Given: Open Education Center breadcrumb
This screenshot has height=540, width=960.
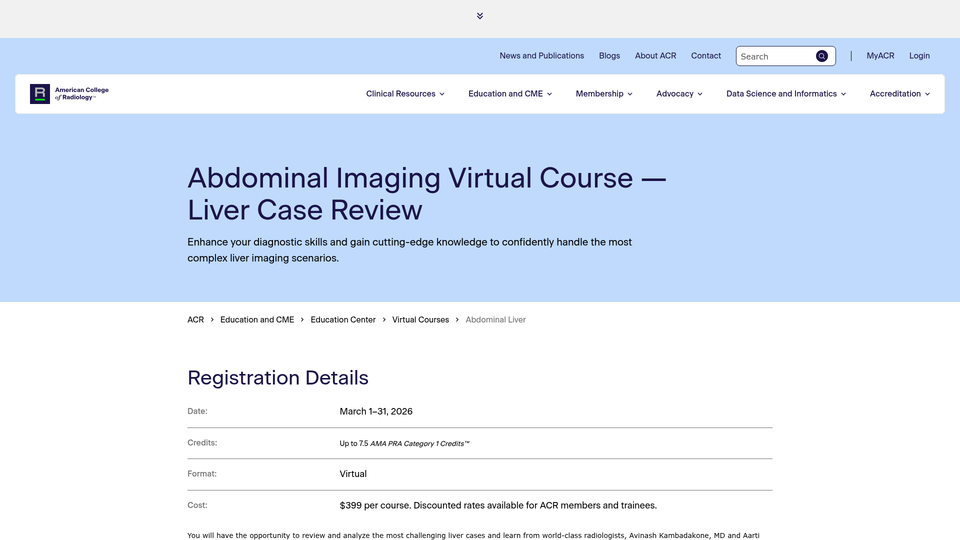Looking at the screenshot, I should 343,320.
